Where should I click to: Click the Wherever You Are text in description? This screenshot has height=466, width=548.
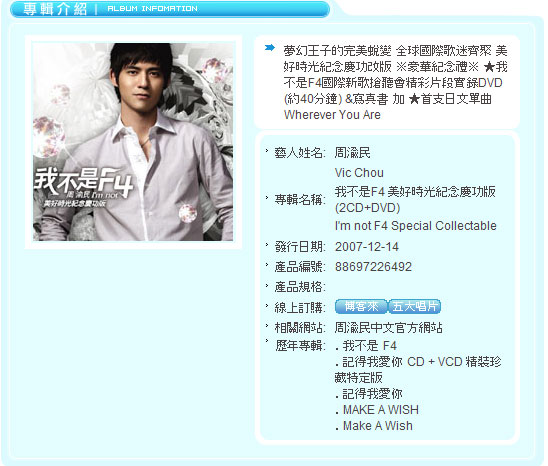point(332,115)
